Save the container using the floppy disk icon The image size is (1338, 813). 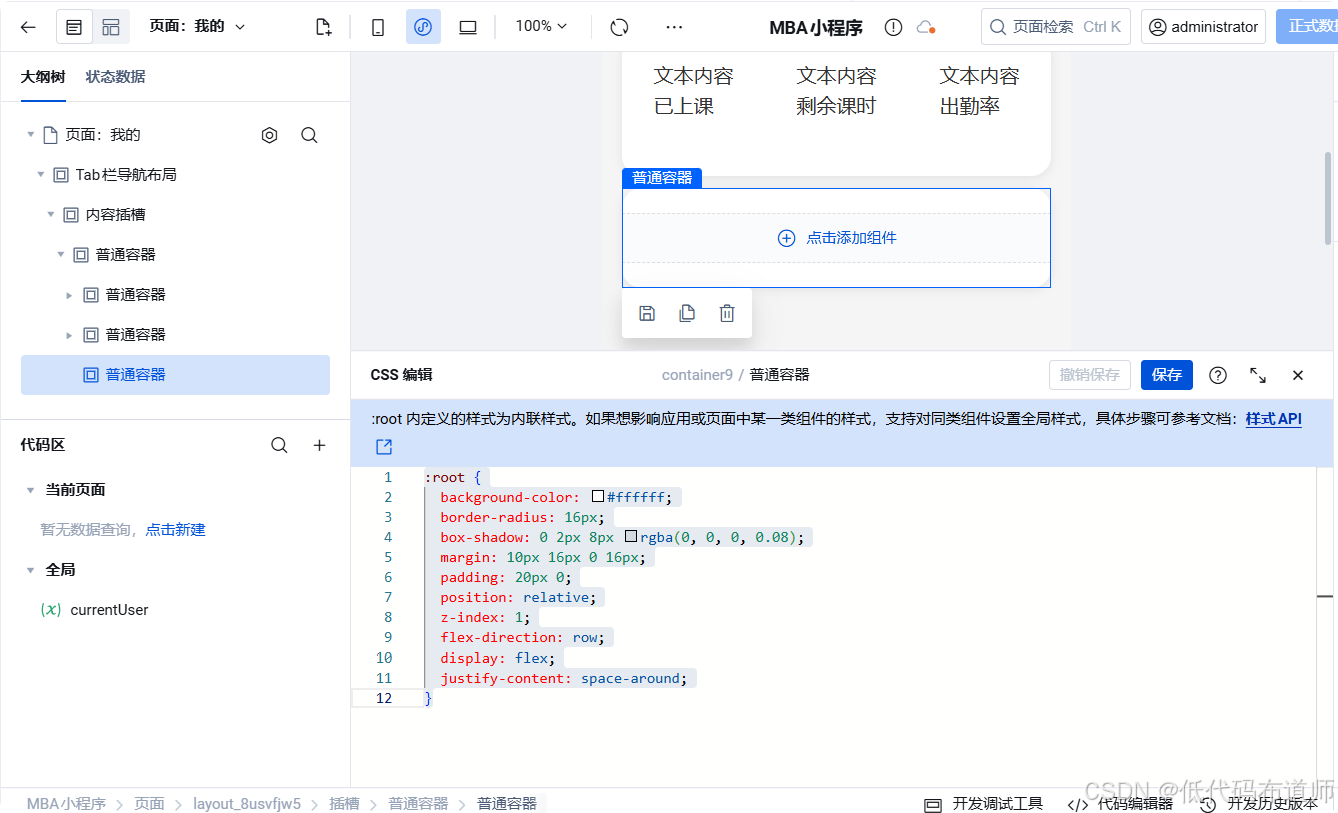[646, 313]
